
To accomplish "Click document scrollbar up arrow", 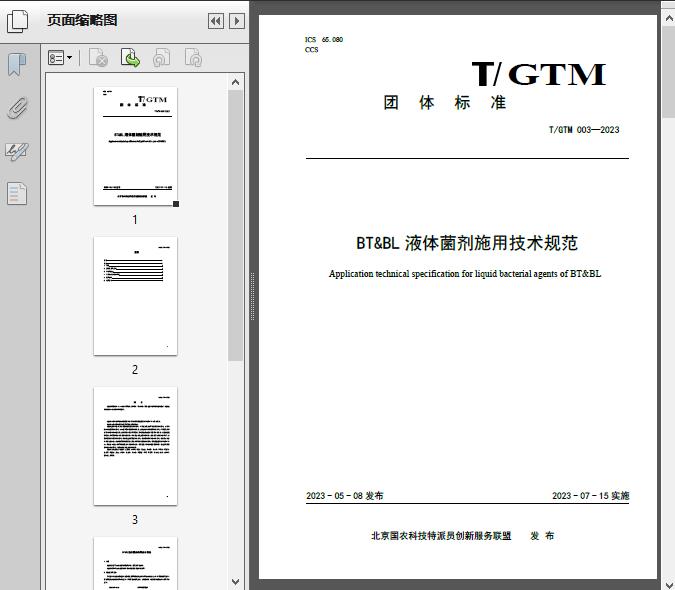I will (667, 23).
